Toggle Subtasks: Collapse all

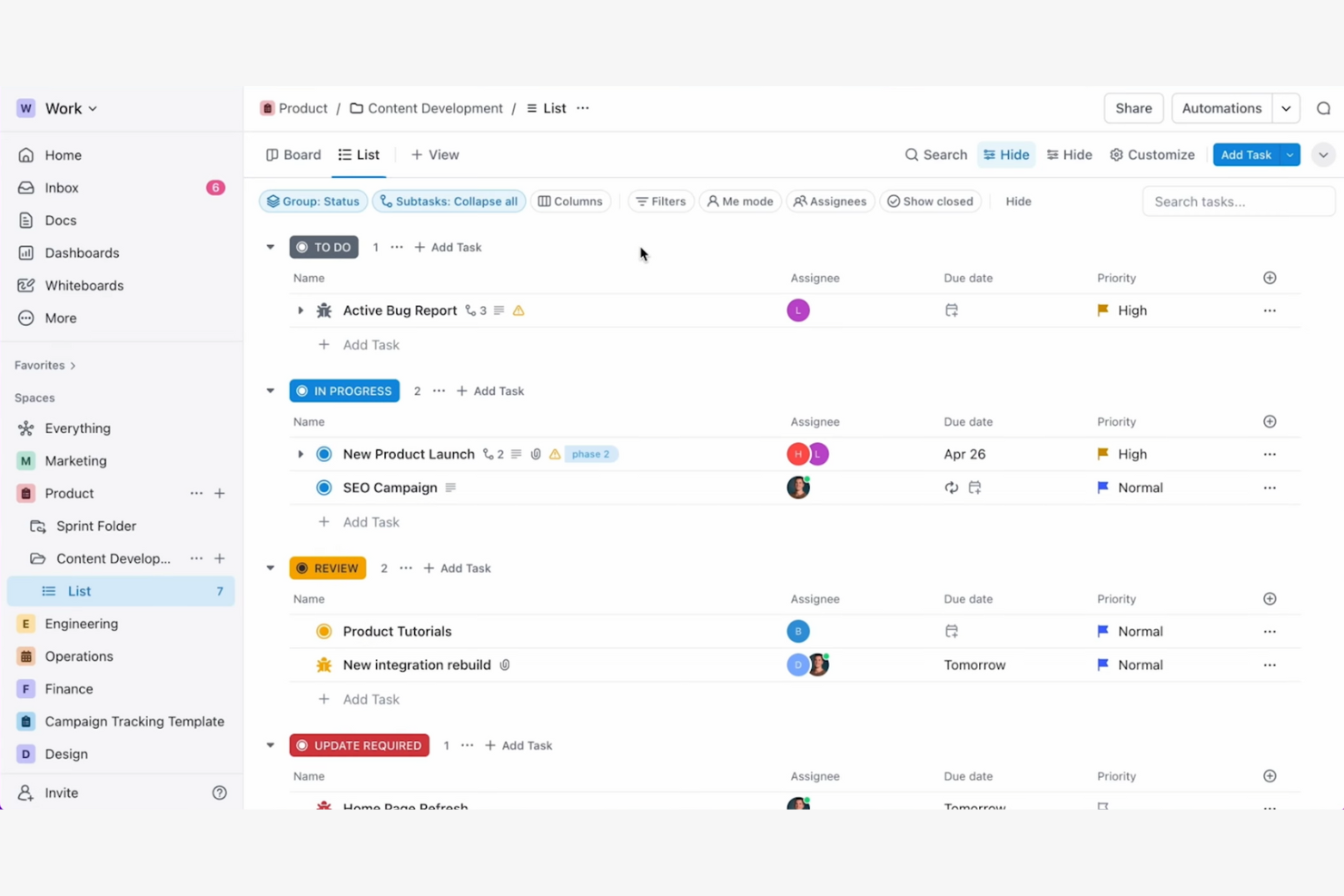coord(449,201)
